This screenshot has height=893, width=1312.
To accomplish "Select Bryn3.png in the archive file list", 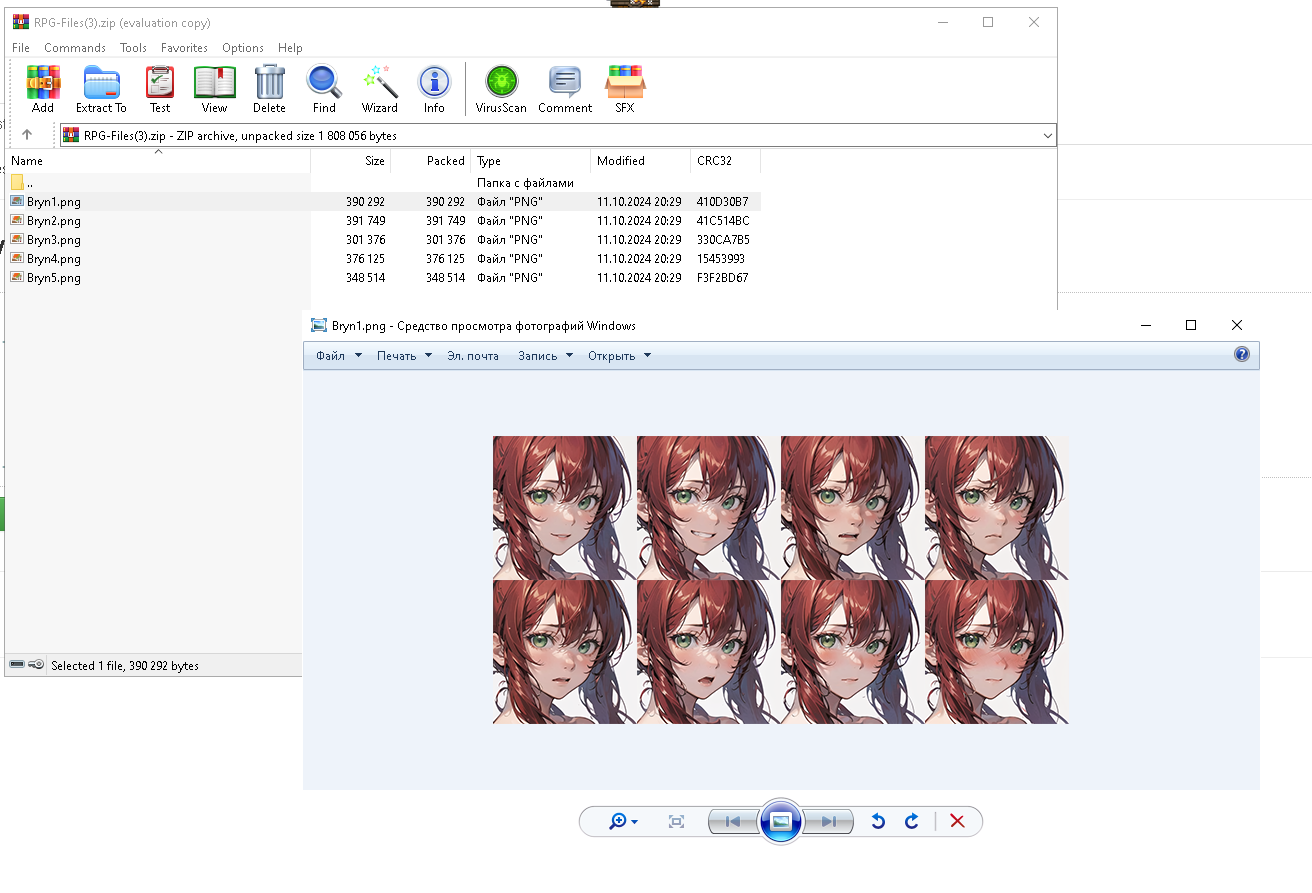I will click(x=54, y=239).
